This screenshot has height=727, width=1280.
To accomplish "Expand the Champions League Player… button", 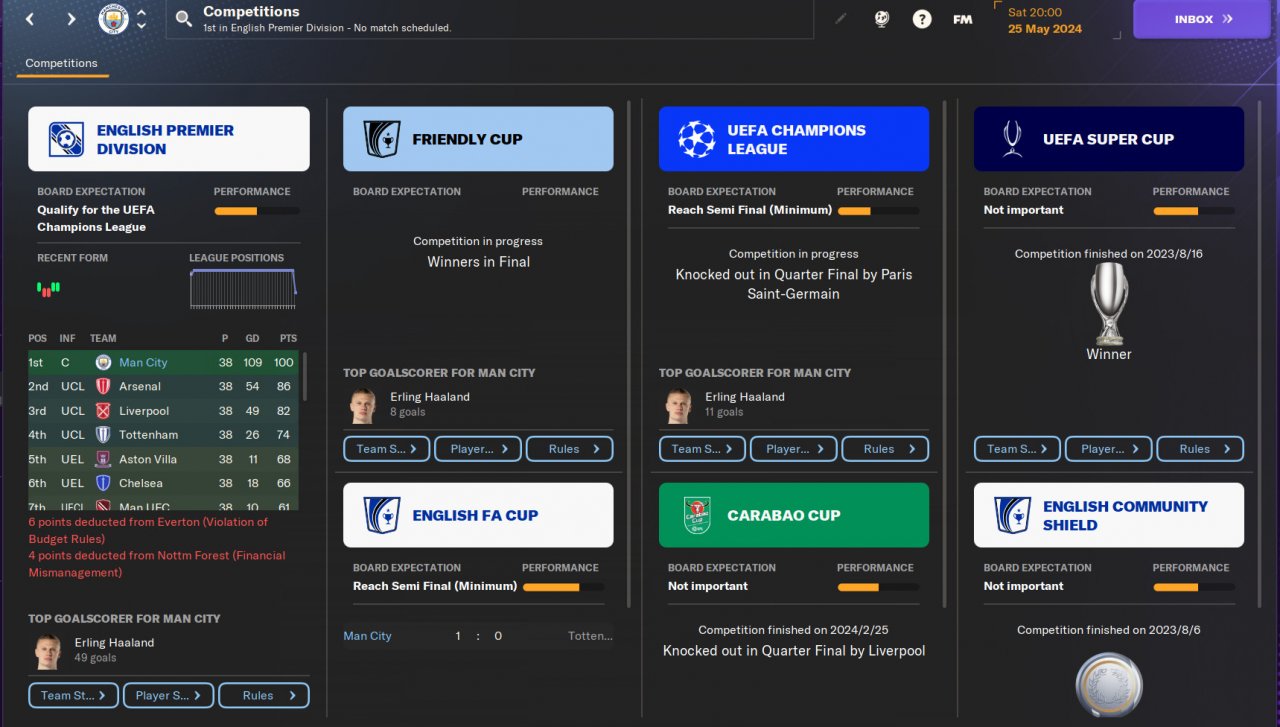I will pos(793,449).
